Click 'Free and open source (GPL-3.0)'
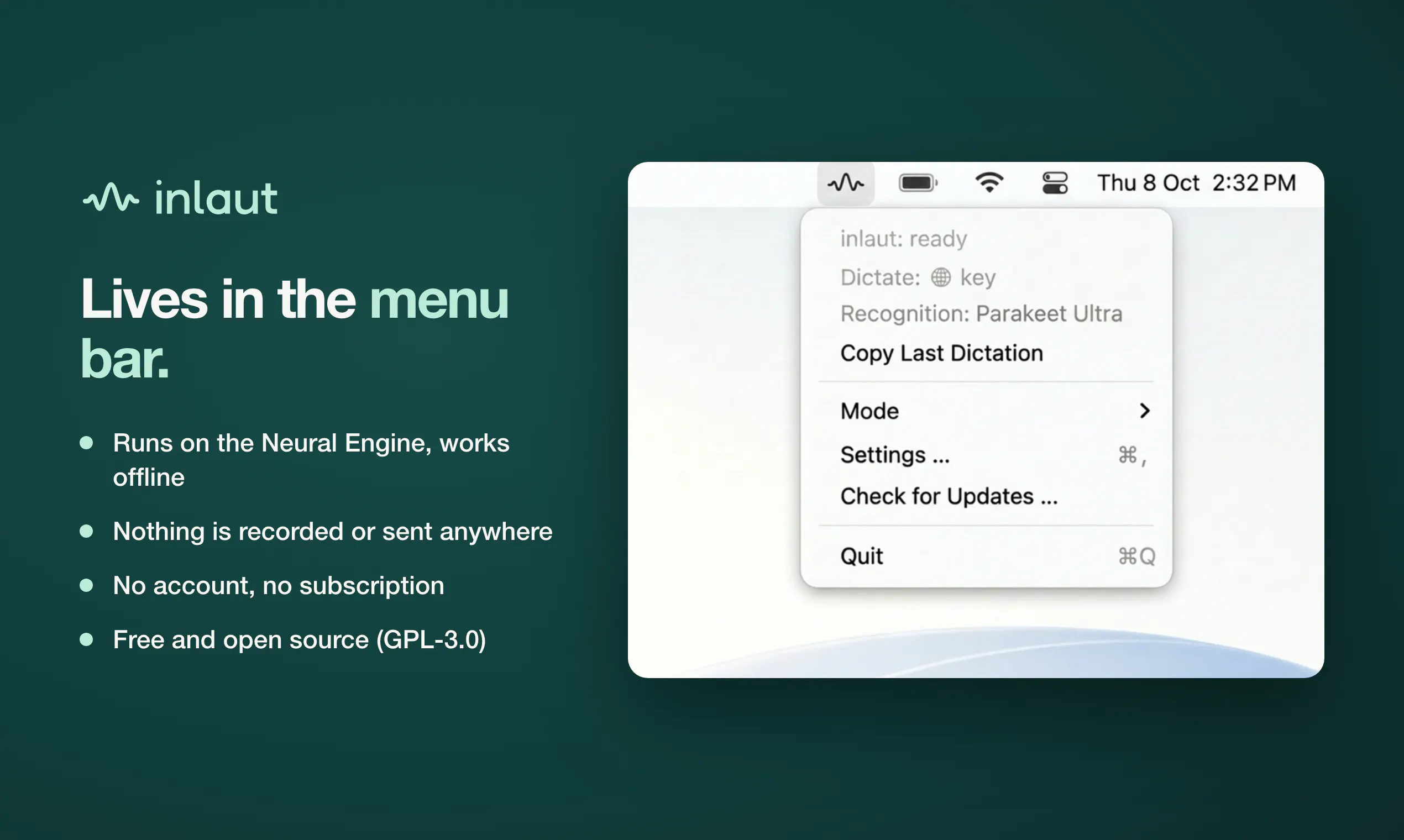Viewport: 1404px width, 840px height. pyautogui.click(x=300, y=639)
